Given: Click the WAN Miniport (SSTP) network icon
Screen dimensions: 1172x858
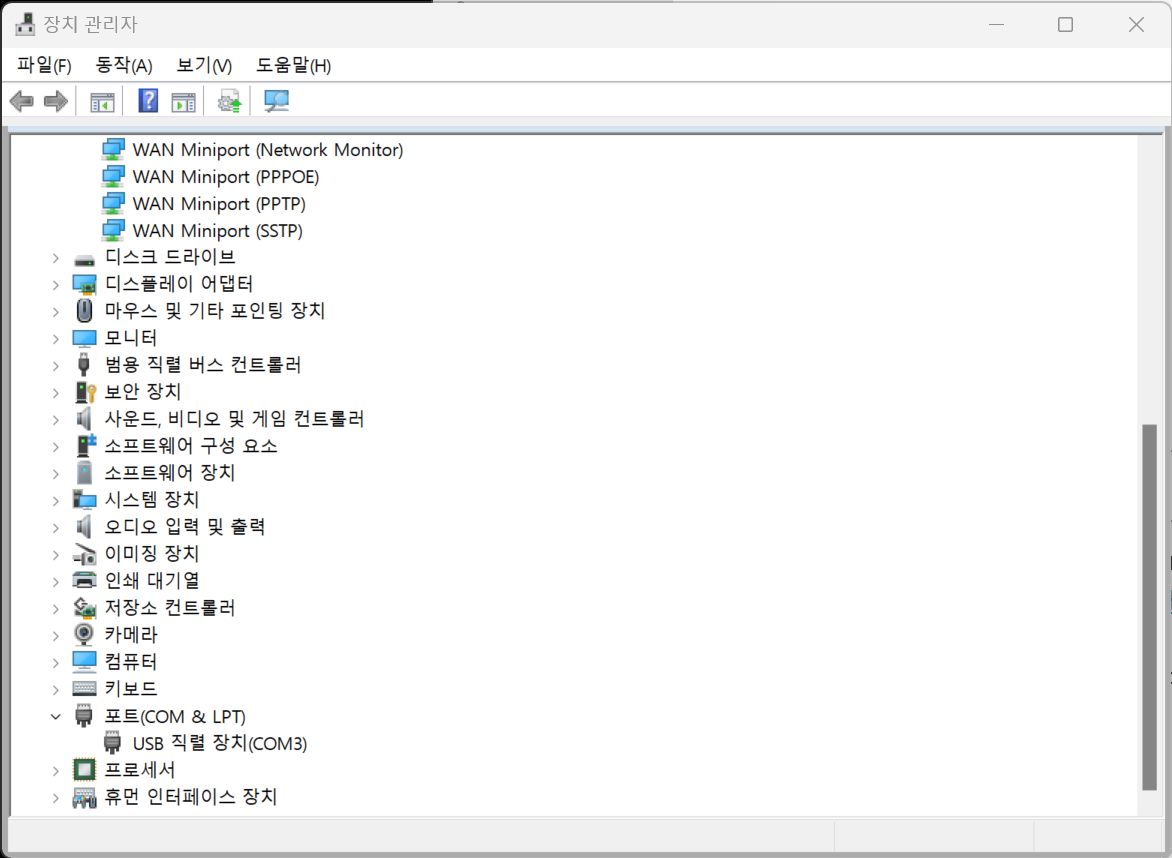Looking at the screenshot, I should [113, 231].
